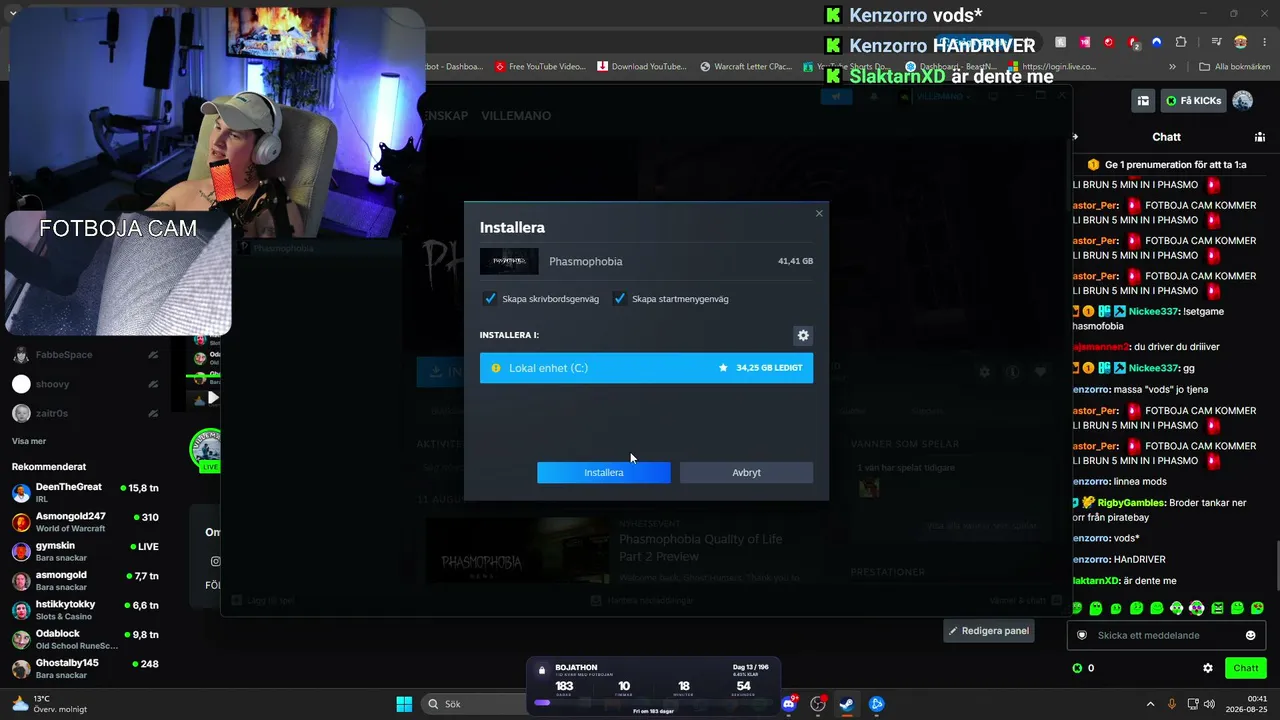The width and height of the screenshot is (1280, 720).
Task: Select the 'Lokal enhet (C:)' install drive
Action: coord(646,368)
